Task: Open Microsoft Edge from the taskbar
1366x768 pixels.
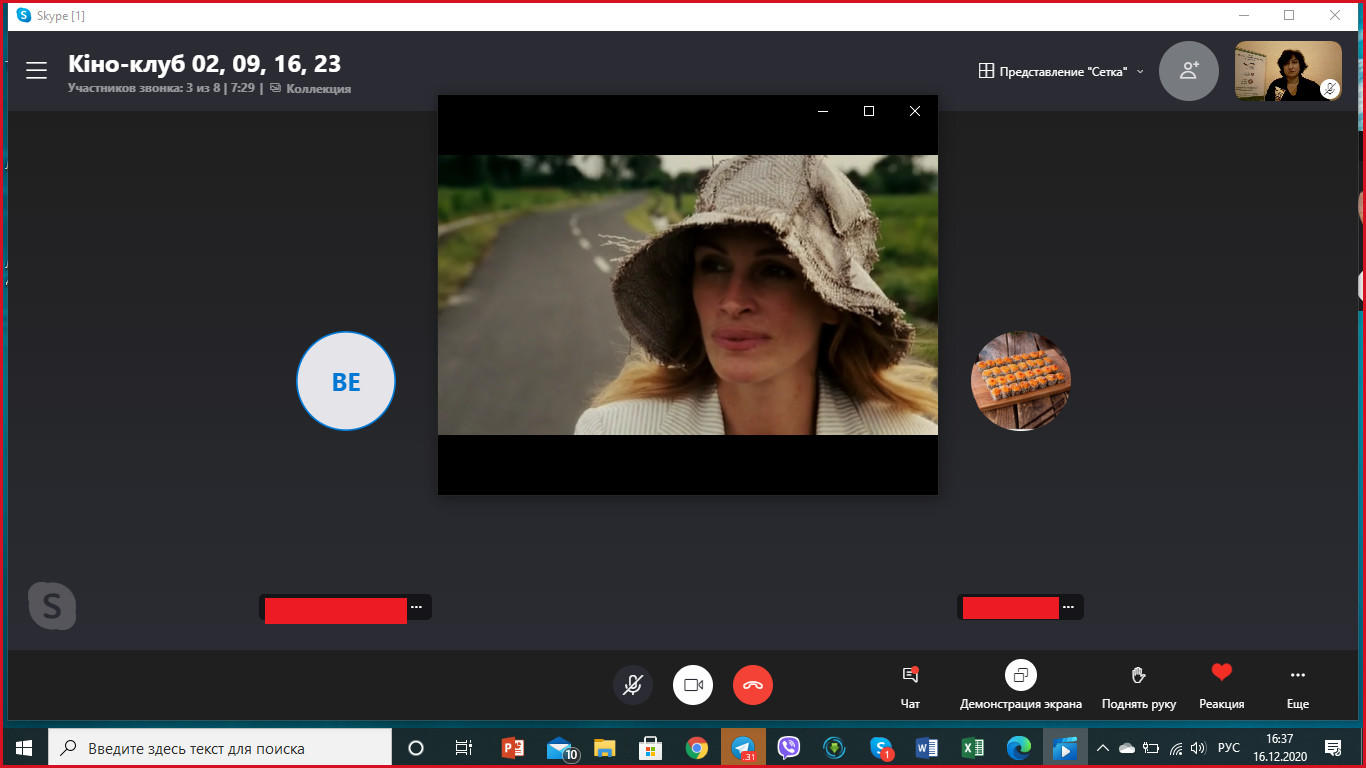Action: point(1018,747)
